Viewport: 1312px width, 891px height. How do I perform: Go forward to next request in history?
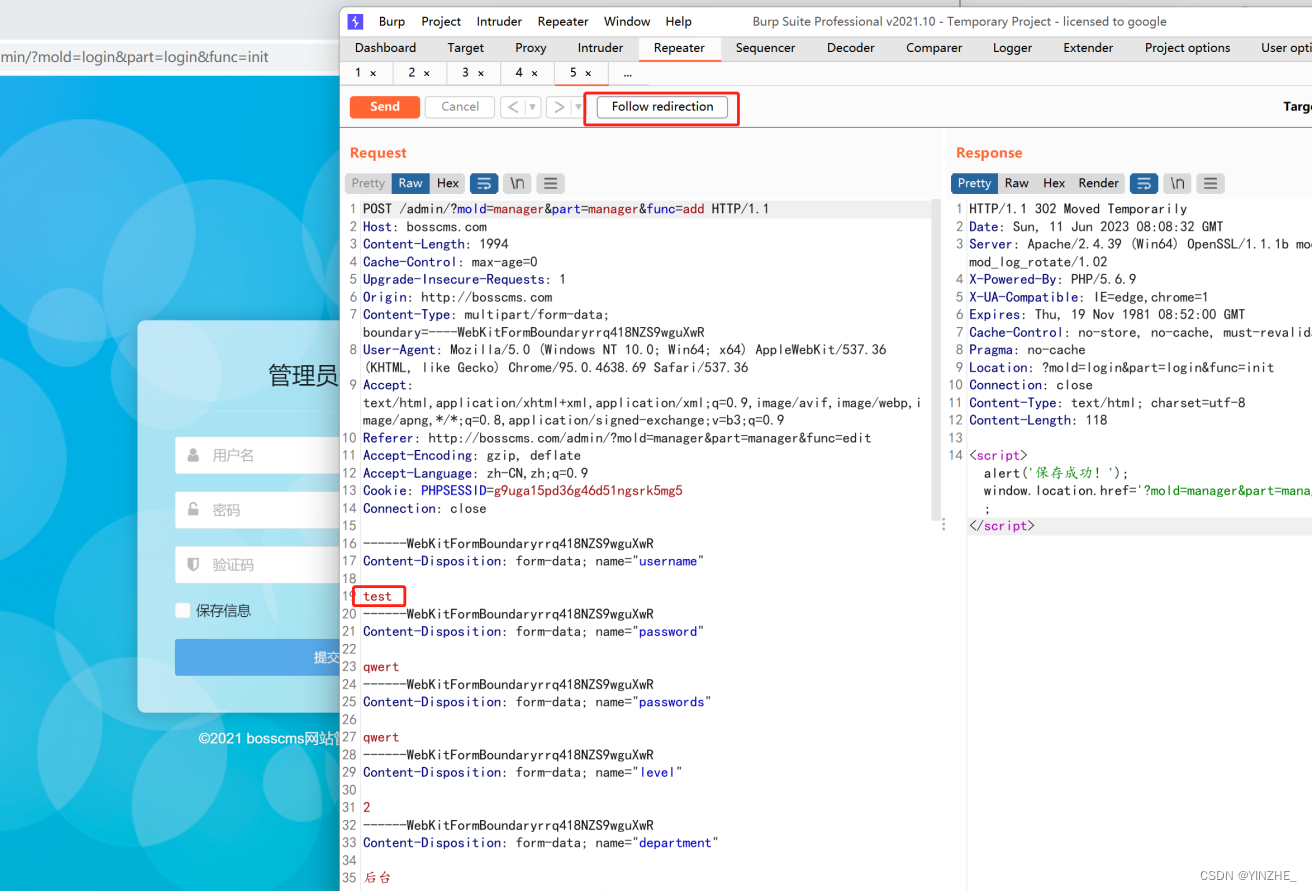[559, 107]
